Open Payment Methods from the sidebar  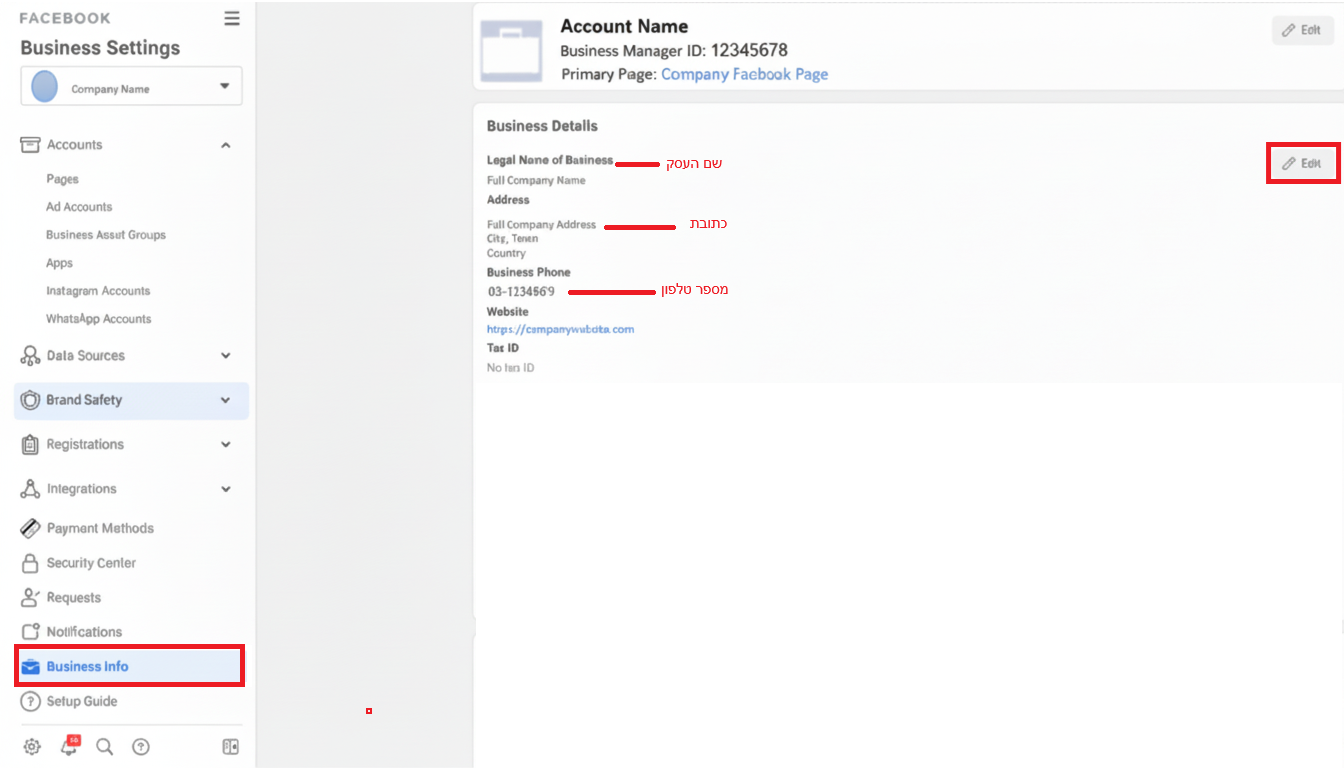(x=99, y=528)
